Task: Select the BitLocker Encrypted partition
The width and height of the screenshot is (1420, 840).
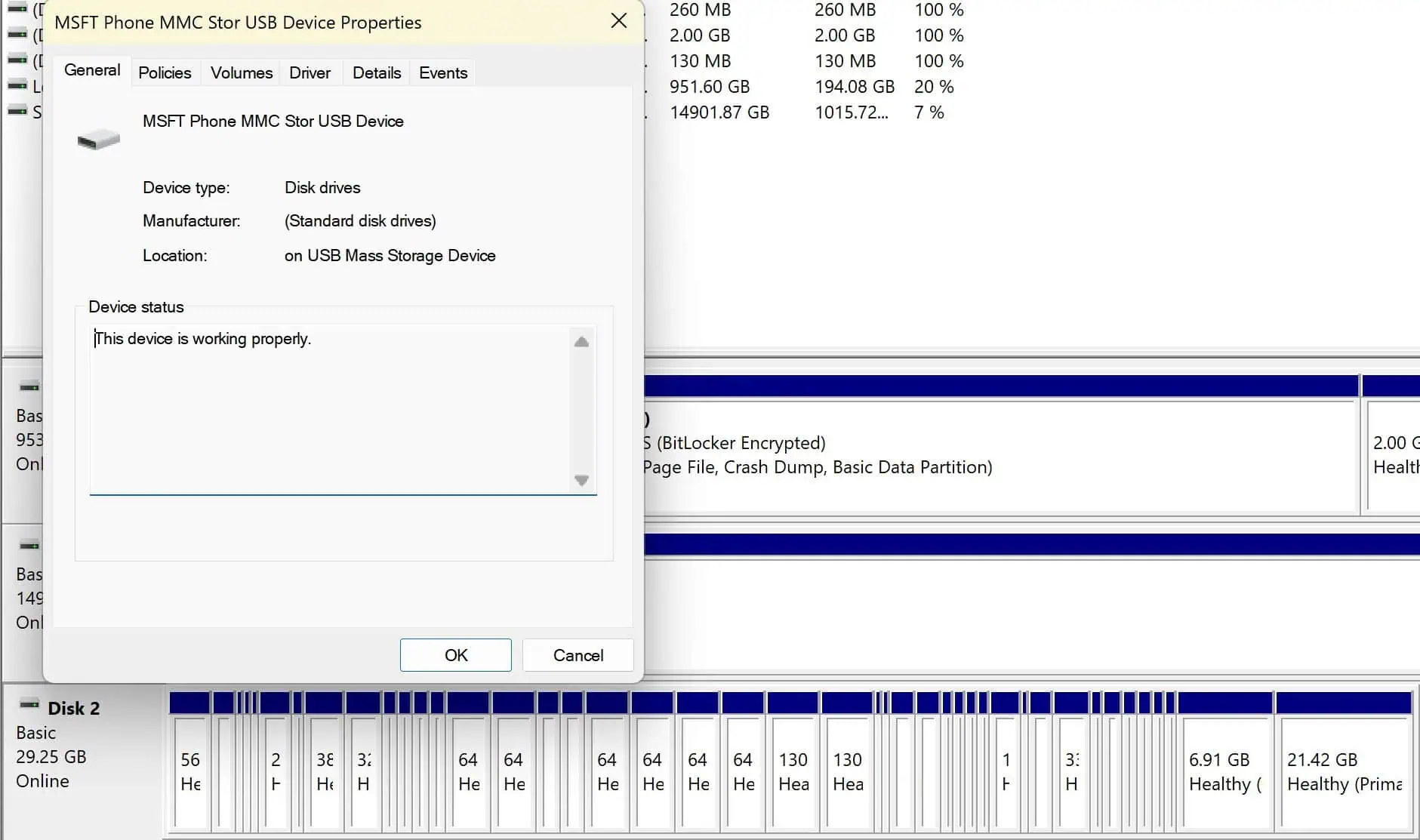Action: pos(996,455)
